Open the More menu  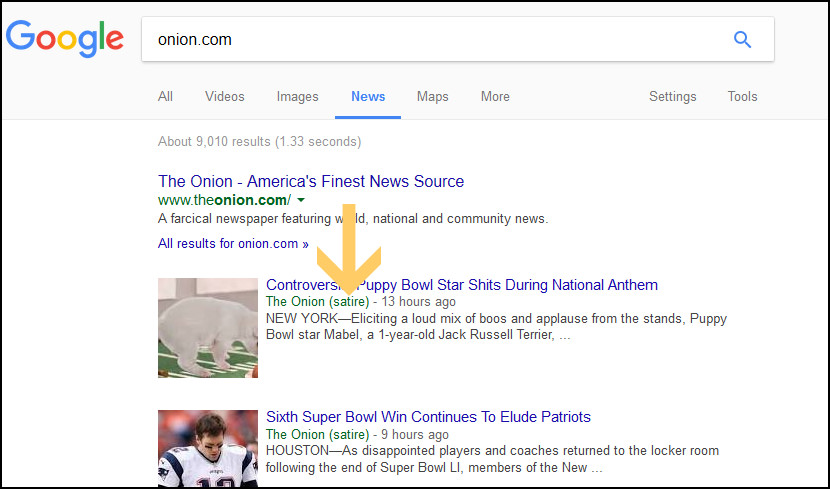pos(495,96)
